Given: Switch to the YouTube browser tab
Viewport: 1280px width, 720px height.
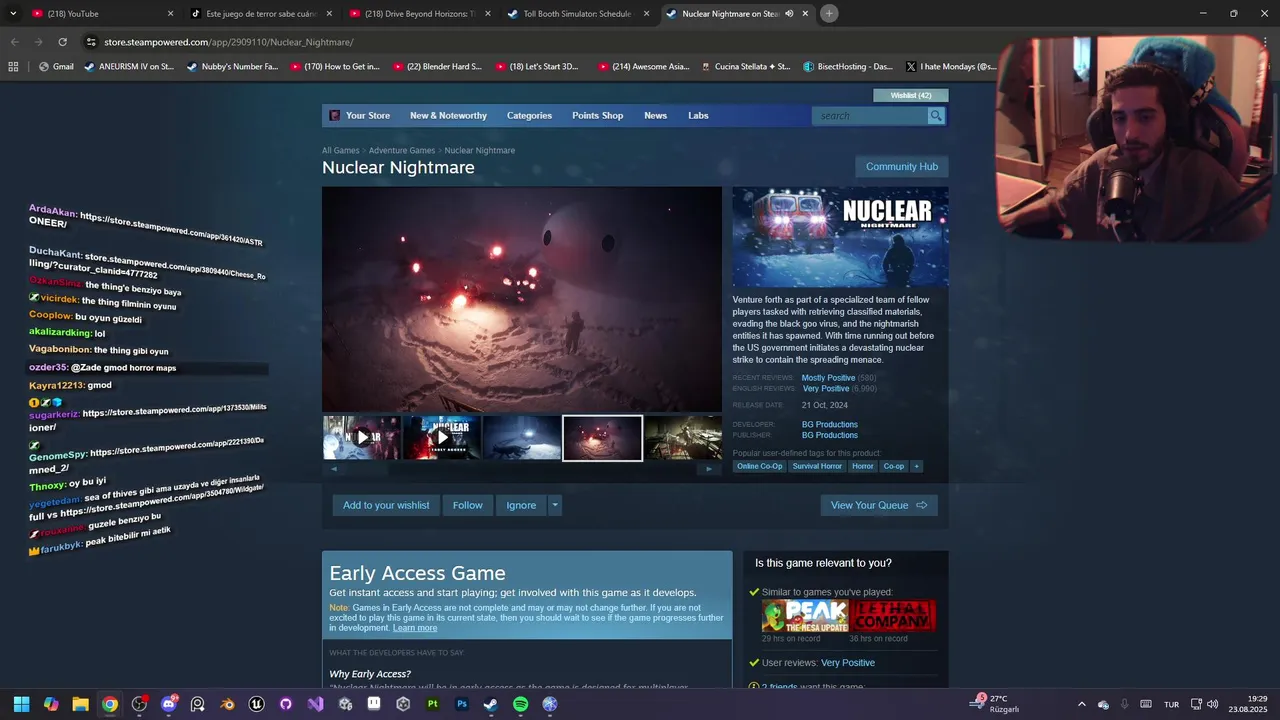Looking at the screenshot, I should coord(101,14).
